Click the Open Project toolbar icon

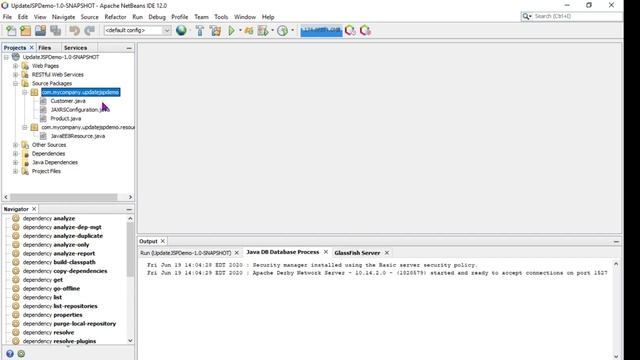40,31
